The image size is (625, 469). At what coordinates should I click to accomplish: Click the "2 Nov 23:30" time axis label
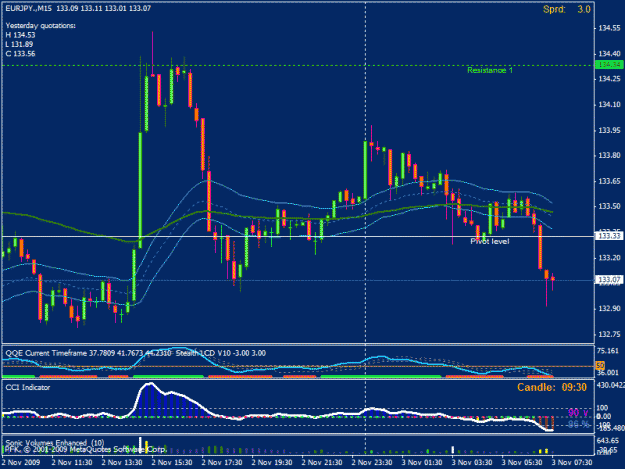(x=372, y=463)
